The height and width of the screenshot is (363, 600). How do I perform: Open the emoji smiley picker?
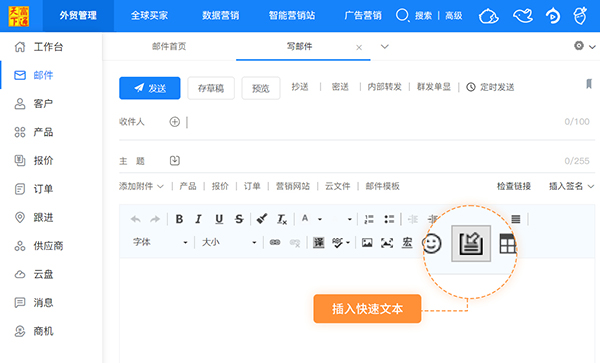(x=432, y=243)
